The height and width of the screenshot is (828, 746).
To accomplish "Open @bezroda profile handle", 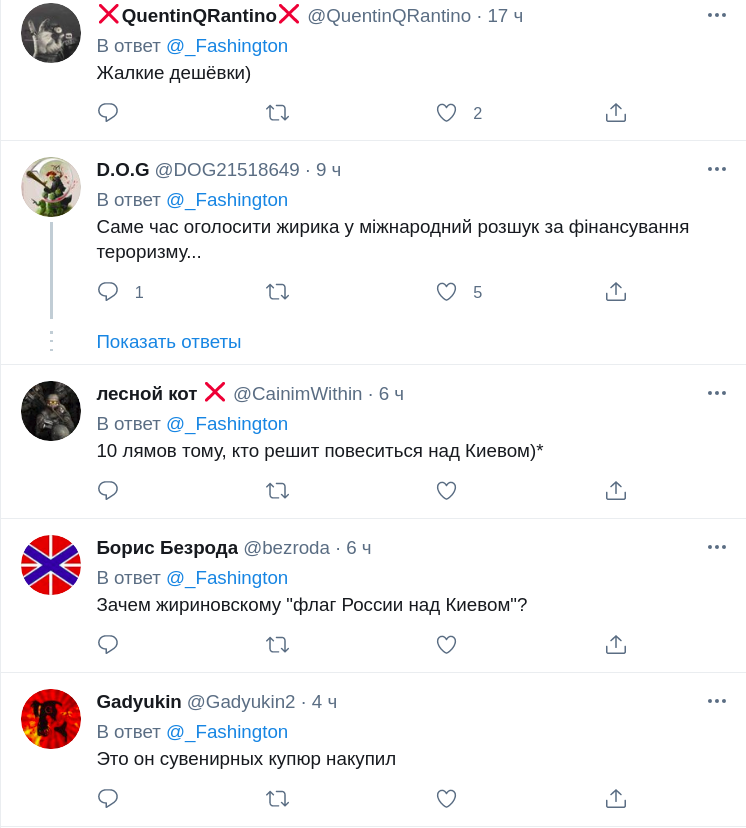I will (x=287, y=548).
